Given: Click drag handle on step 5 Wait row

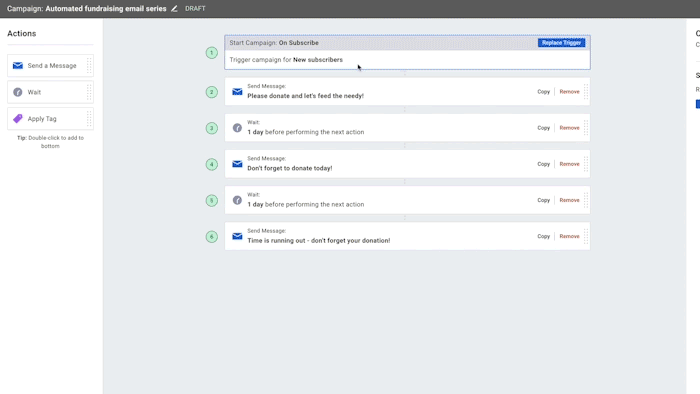Looking at the screenshot, I should (586, 200).
